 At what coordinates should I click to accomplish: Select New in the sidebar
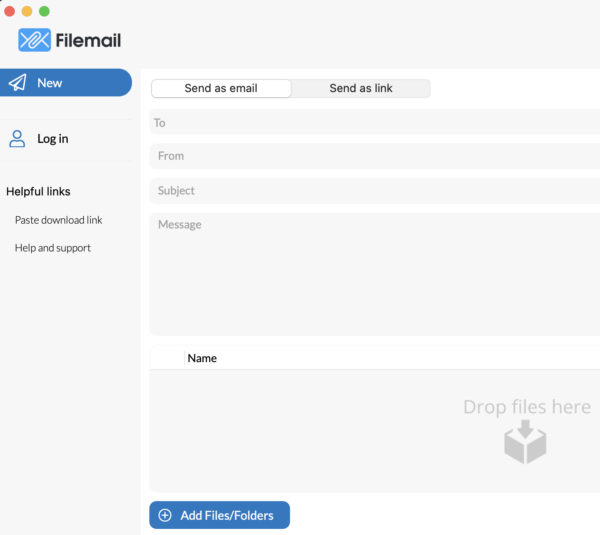66,83
